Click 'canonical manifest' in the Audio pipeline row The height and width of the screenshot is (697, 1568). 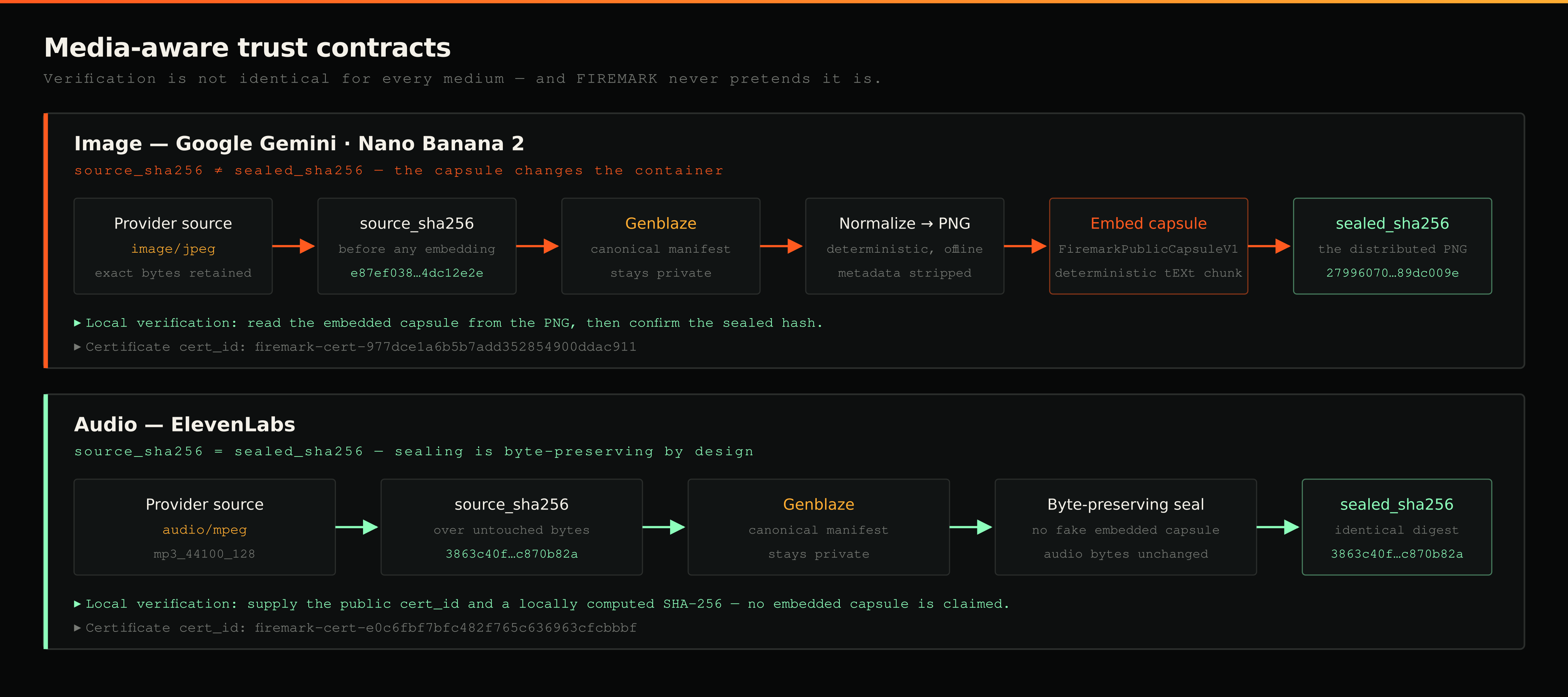[819, 530]
